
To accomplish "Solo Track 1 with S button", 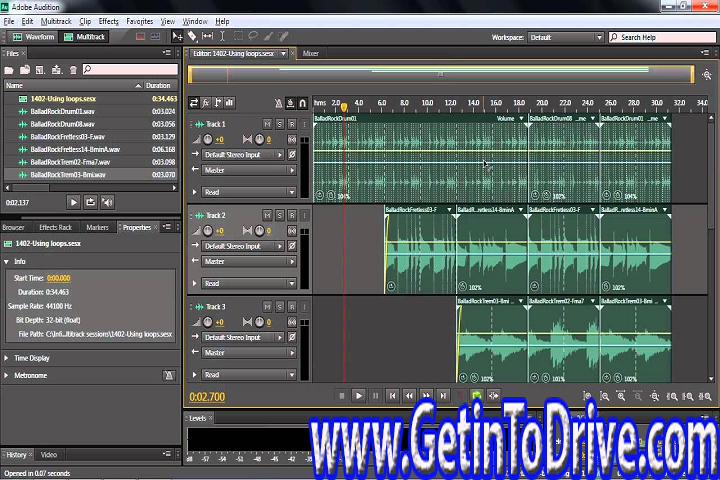I will 280,124.
